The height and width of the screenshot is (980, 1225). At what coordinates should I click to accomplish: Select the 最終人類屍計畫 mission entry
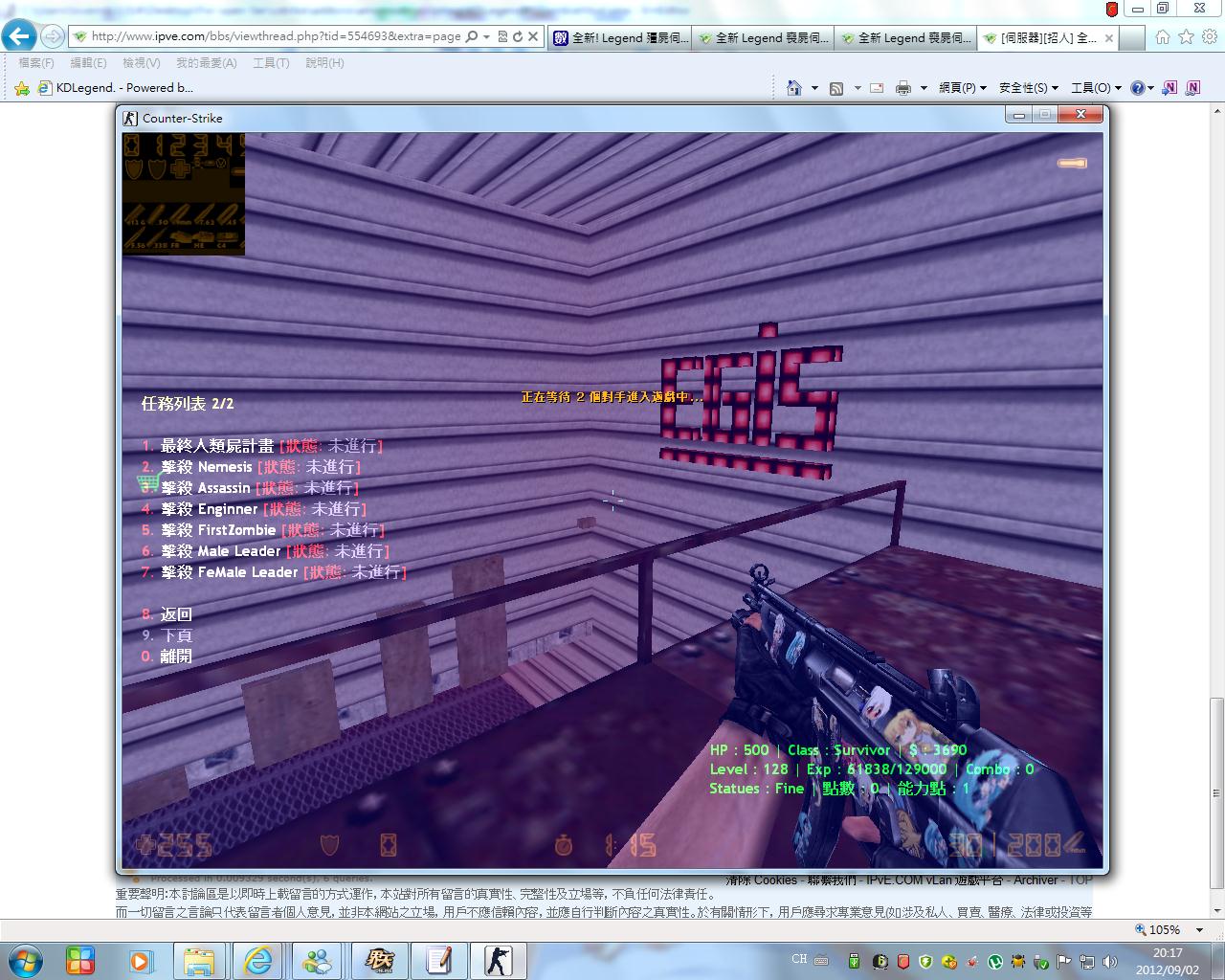click(x=262, y=446)
